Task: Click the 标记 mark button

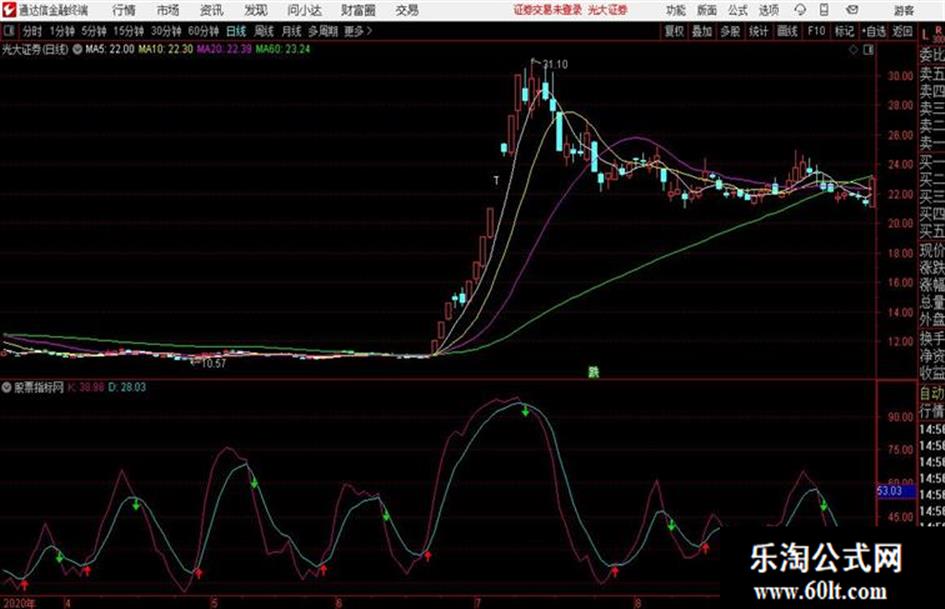Action: 844,31
